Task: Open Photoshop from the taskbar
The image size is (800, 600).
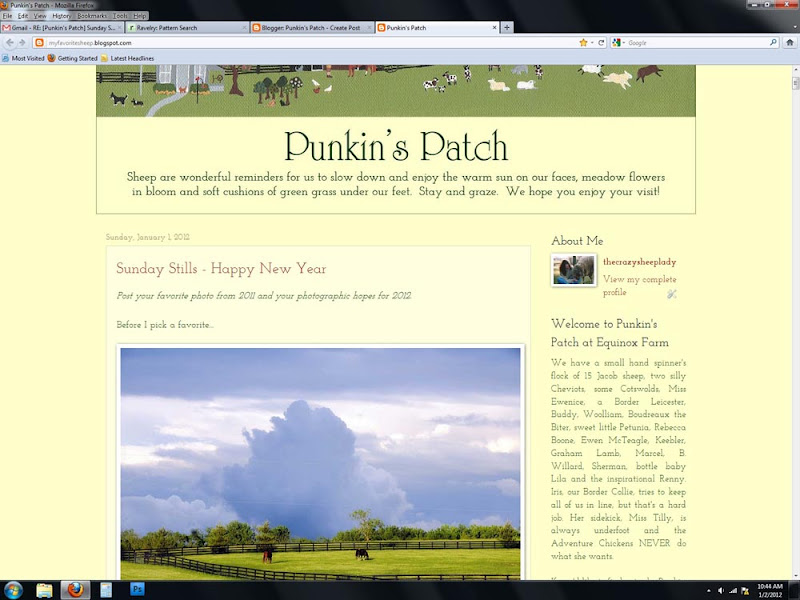Action: click(x=137, y=590)
